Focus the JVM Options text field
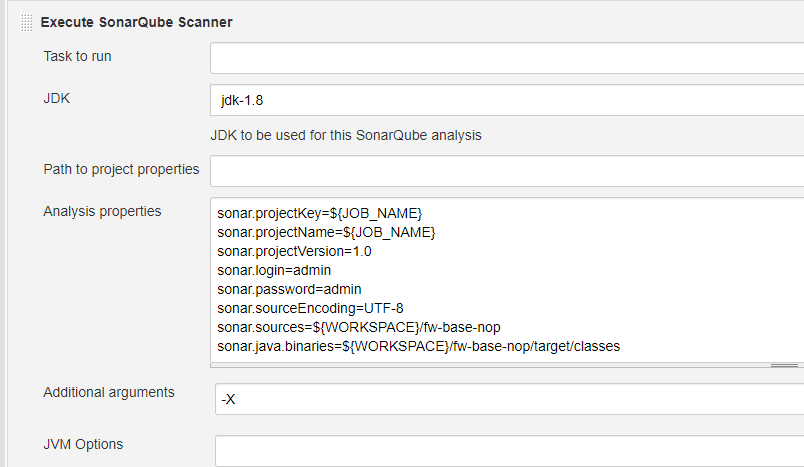Viewport: 804px width, 467px height. [508, 450]
